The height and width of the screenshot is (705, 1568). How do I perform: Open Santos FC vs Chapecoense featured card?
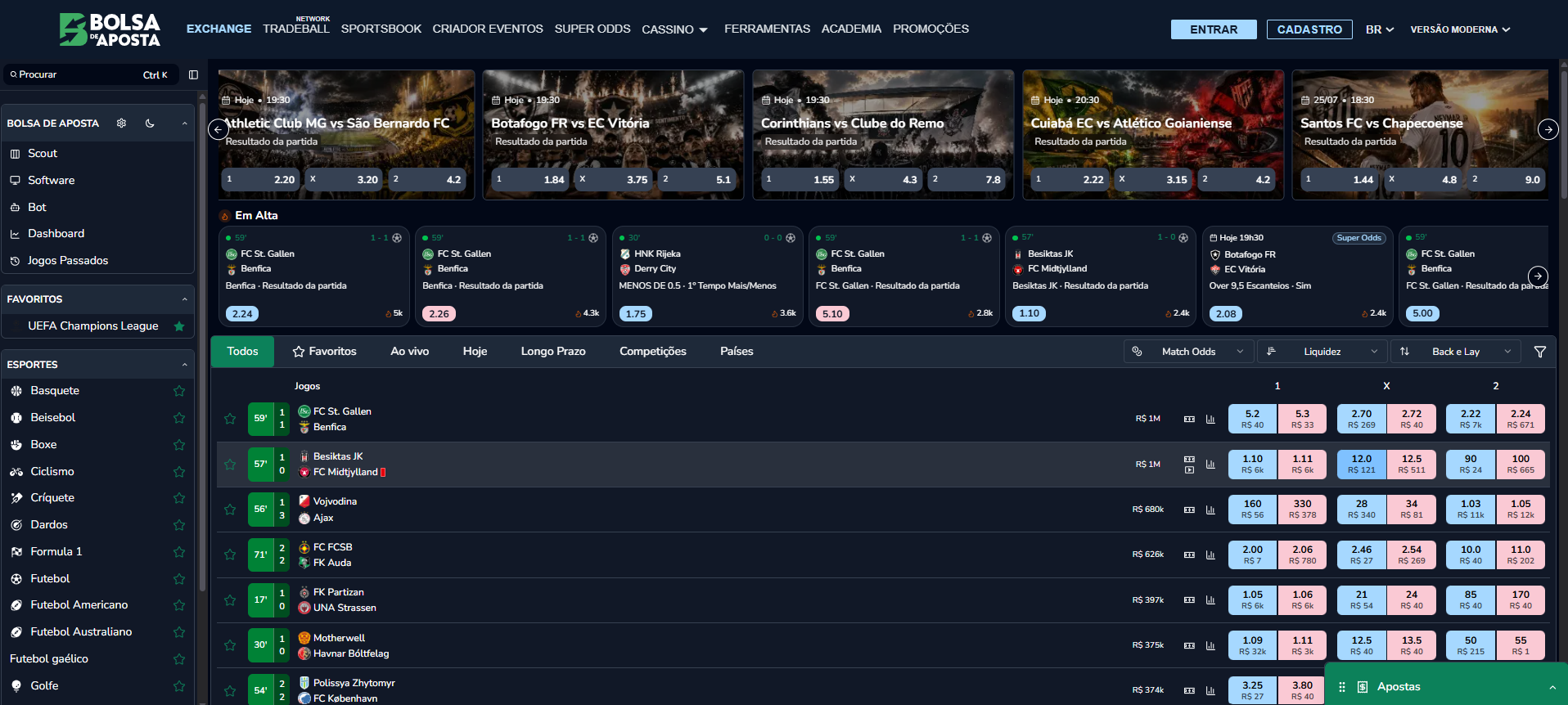click(x=1420, y=135)
